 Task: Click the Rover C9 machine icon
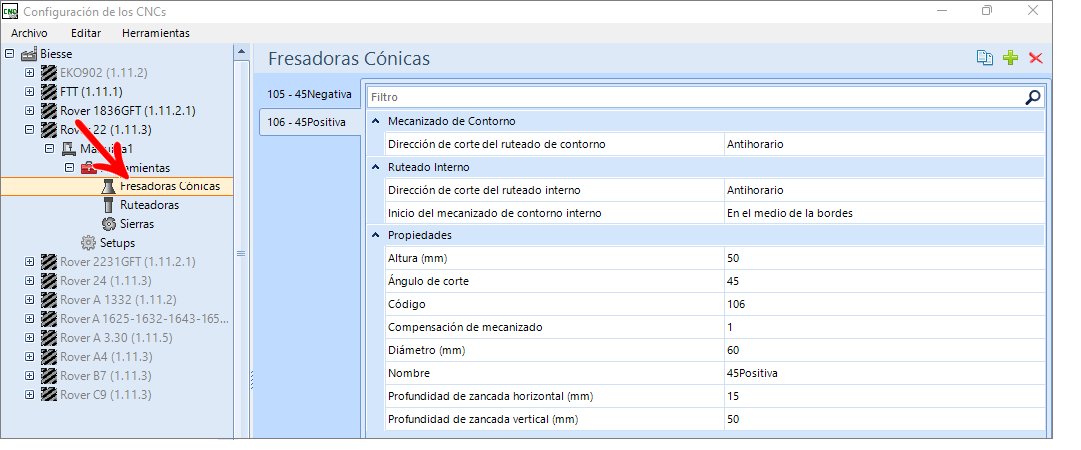(49, 395)
